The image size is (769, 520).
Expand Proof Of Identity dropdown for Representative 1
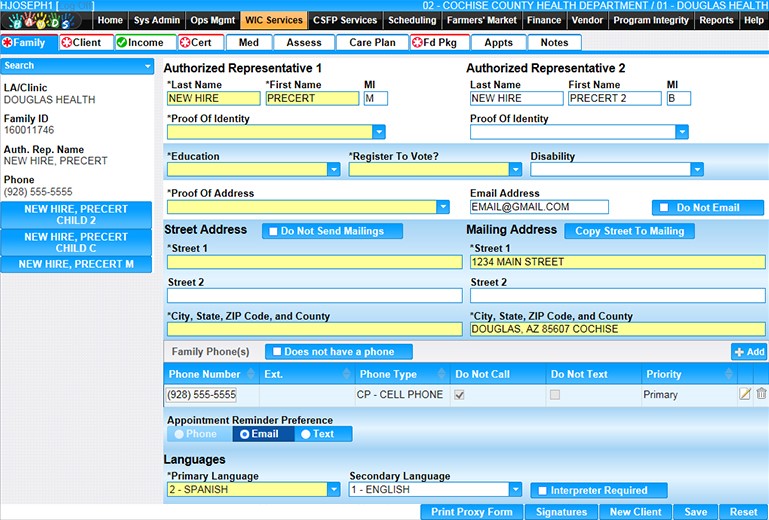point(378,132)
